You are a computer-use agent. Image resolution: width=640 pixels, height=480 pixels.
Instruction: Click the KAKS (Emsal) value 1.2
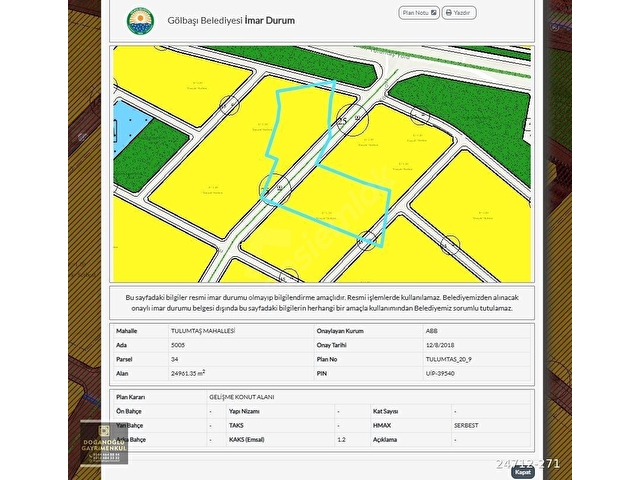[342, 440]
